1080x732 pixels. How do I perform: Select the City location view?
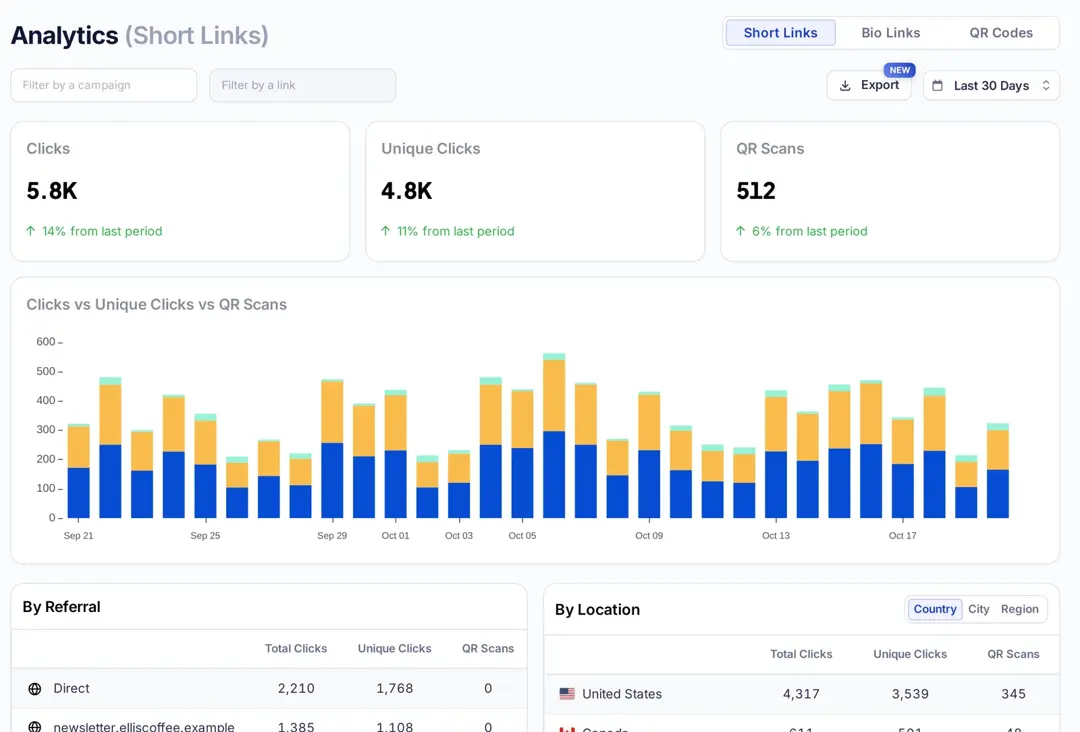click(978, 609)
